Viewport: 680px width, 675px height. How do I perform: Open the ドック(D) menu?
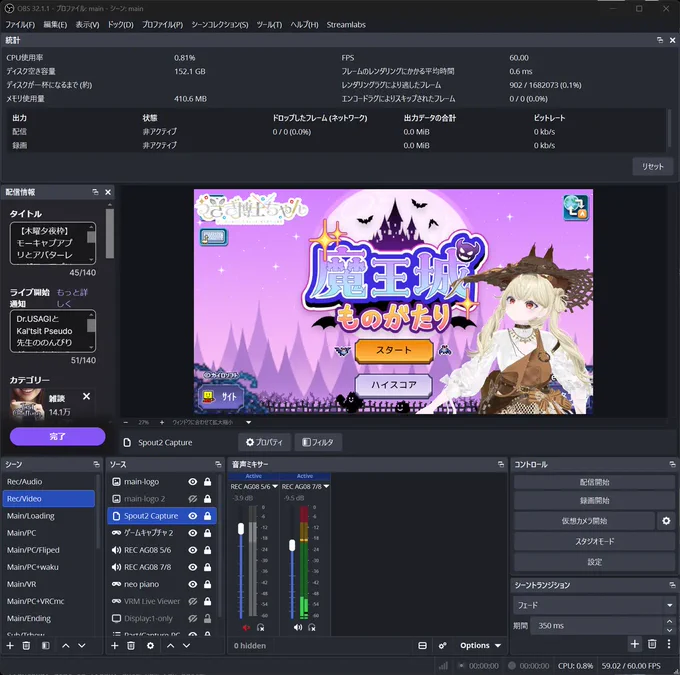tap(121, 25)
